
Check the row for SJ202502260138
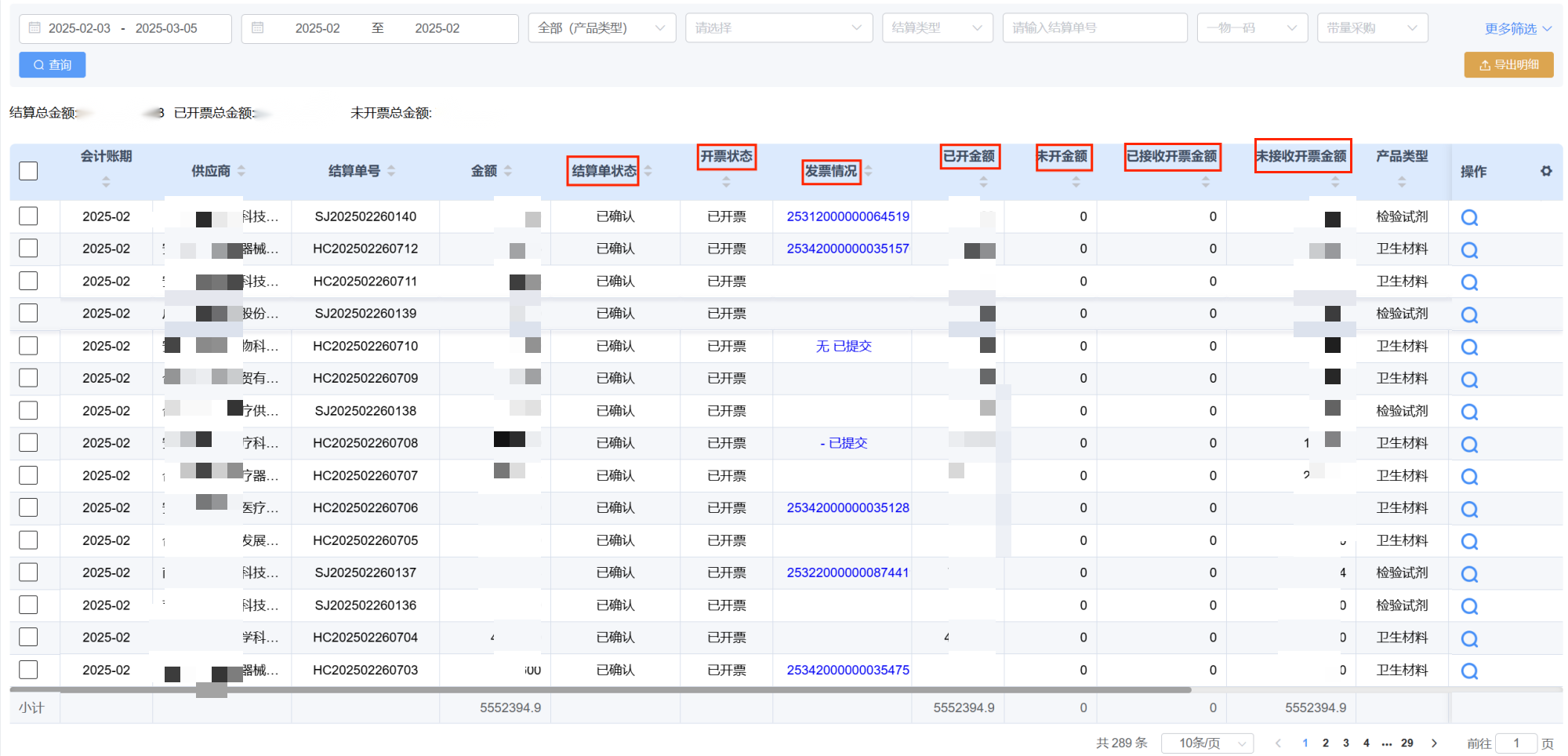[28, 410]
